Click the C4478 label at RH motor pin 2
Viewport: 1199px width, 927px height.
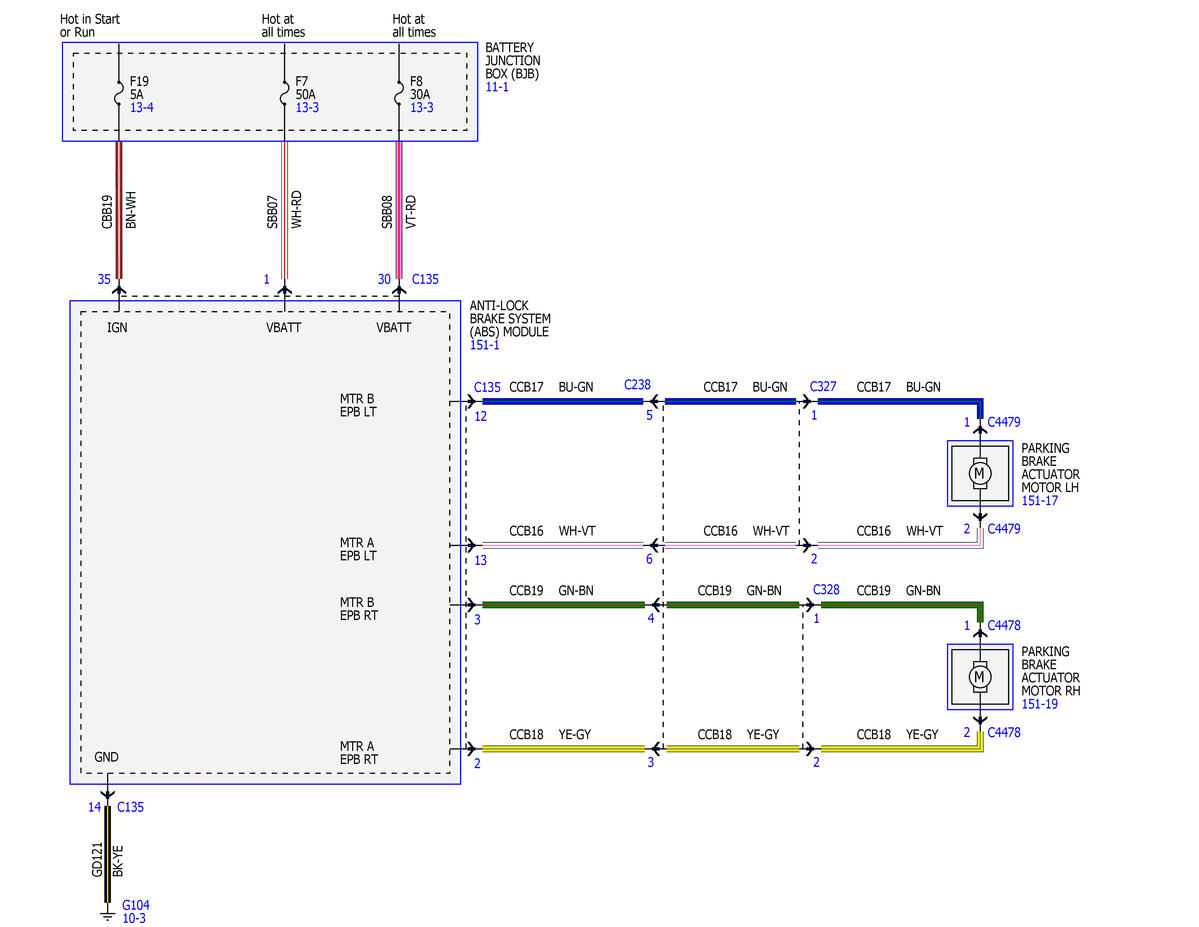point(1003,733)
